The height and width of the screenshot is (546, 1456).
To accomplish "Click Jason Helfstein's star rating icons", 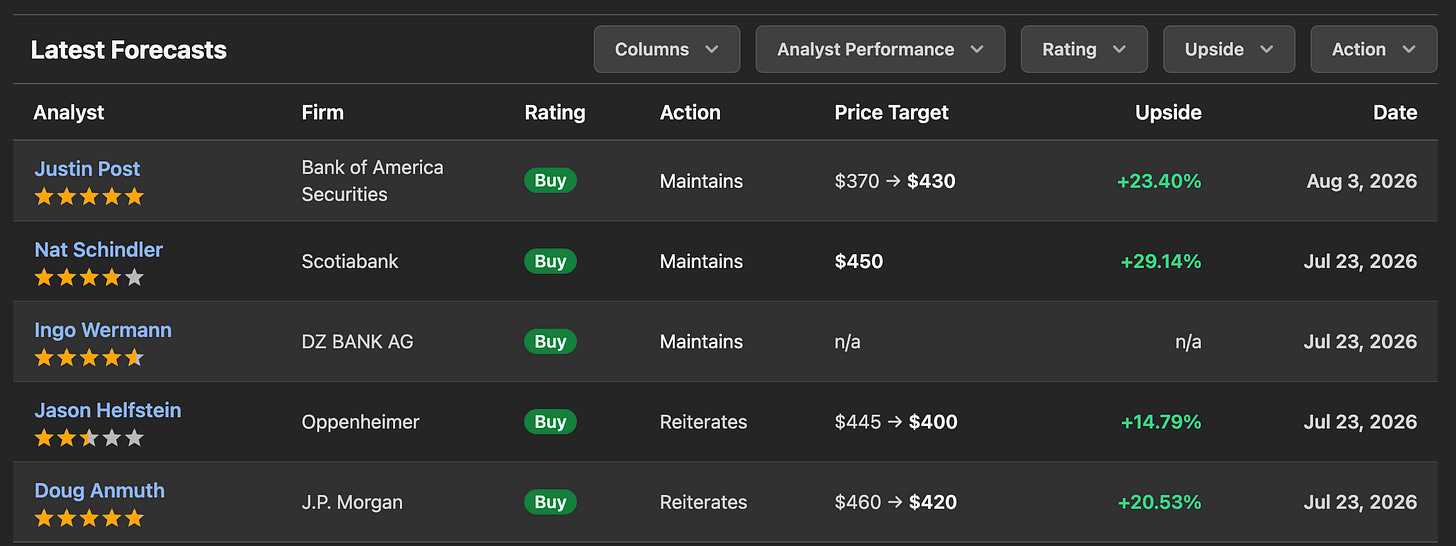I will pos(89,437).
